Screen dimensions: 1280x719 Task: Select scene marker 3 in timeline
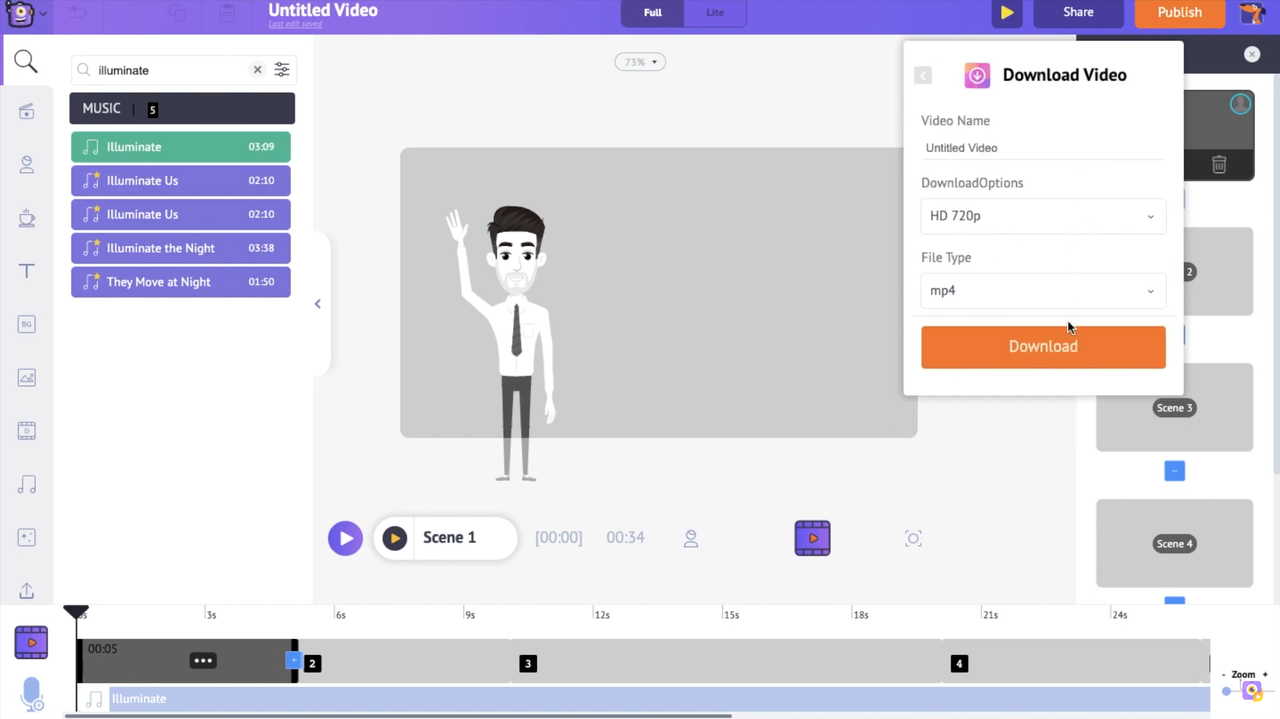[528, 663]
